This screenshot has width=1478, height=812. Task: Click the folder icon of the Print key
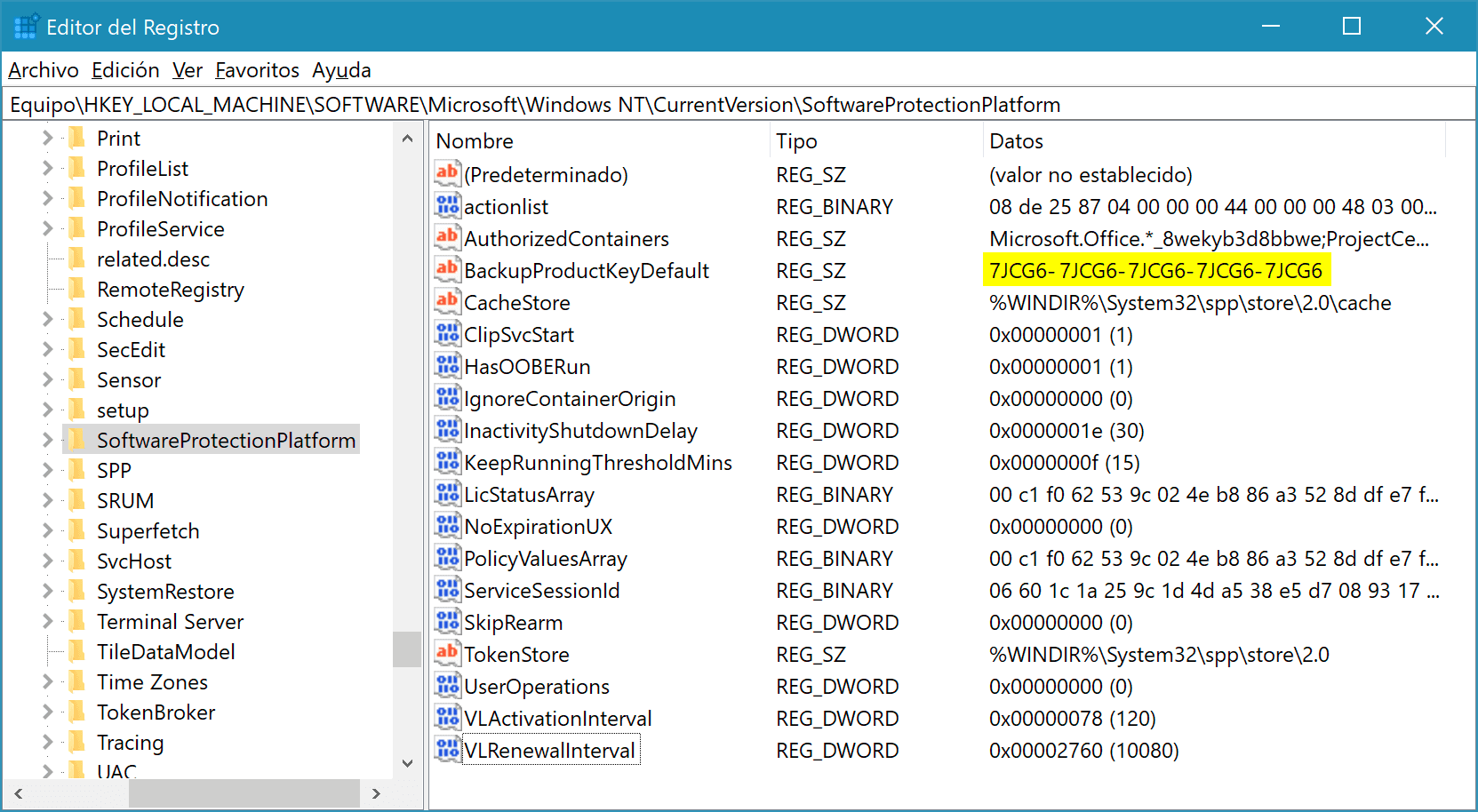pos(77,137)
